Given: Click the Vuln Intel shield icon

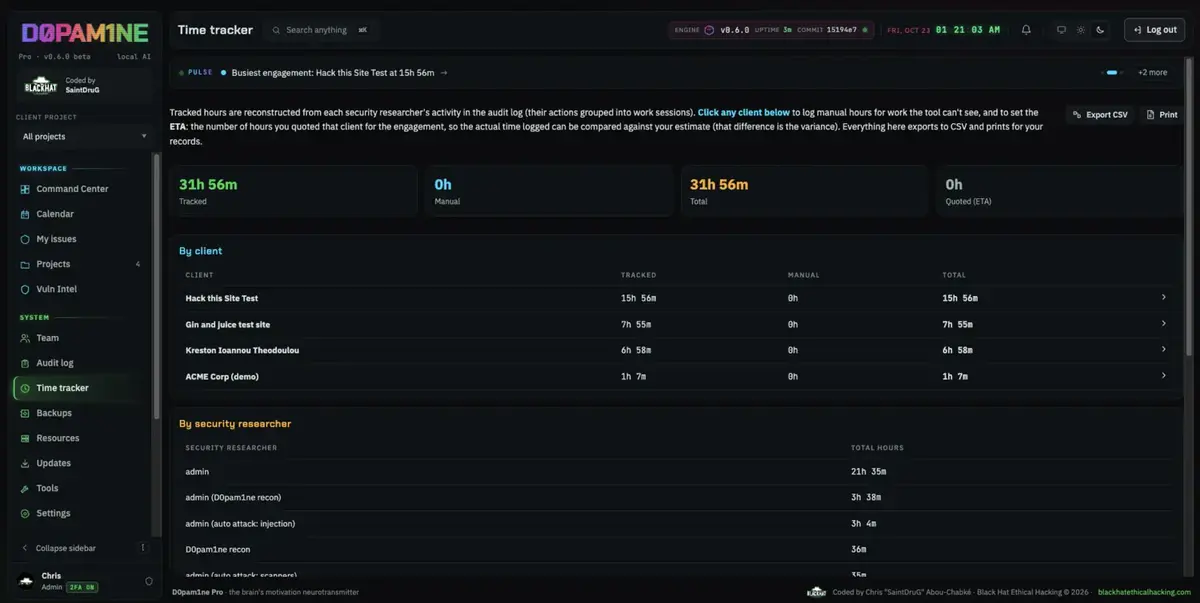Looking at the screenshot, I should 25,289.
